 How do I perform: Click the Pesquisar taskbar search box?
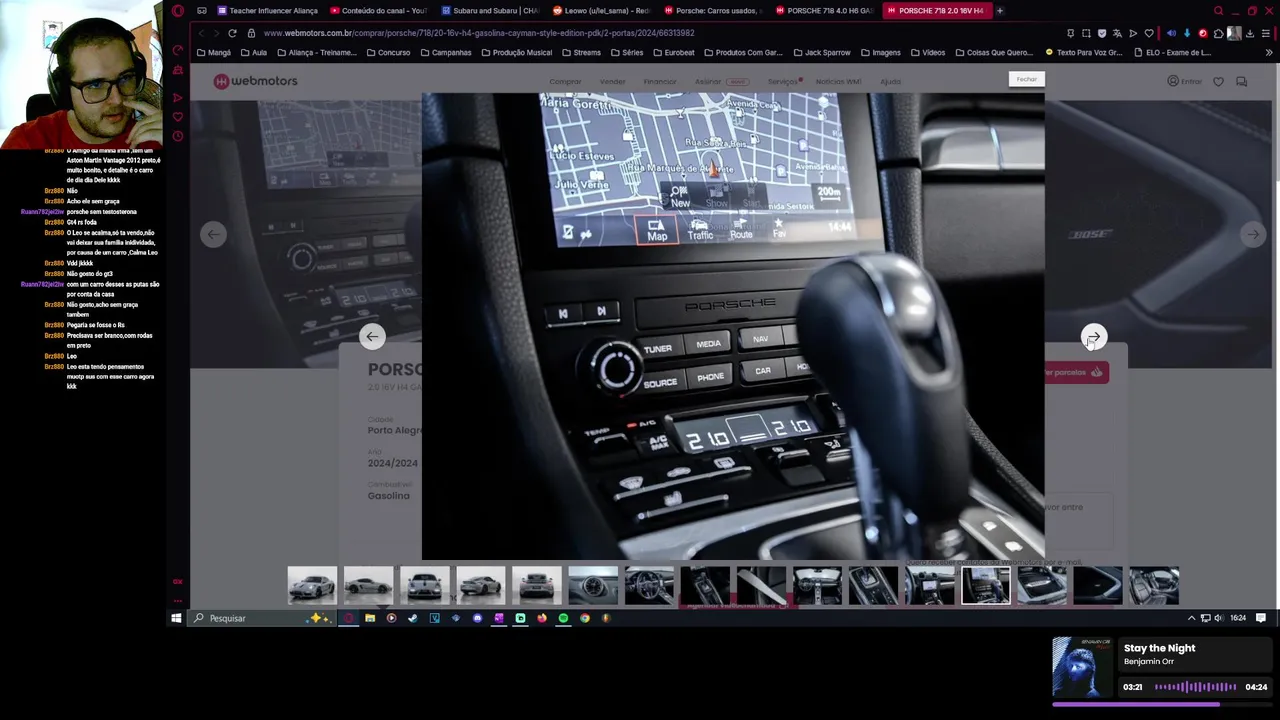pyautogui.click(x=262, y=618)
